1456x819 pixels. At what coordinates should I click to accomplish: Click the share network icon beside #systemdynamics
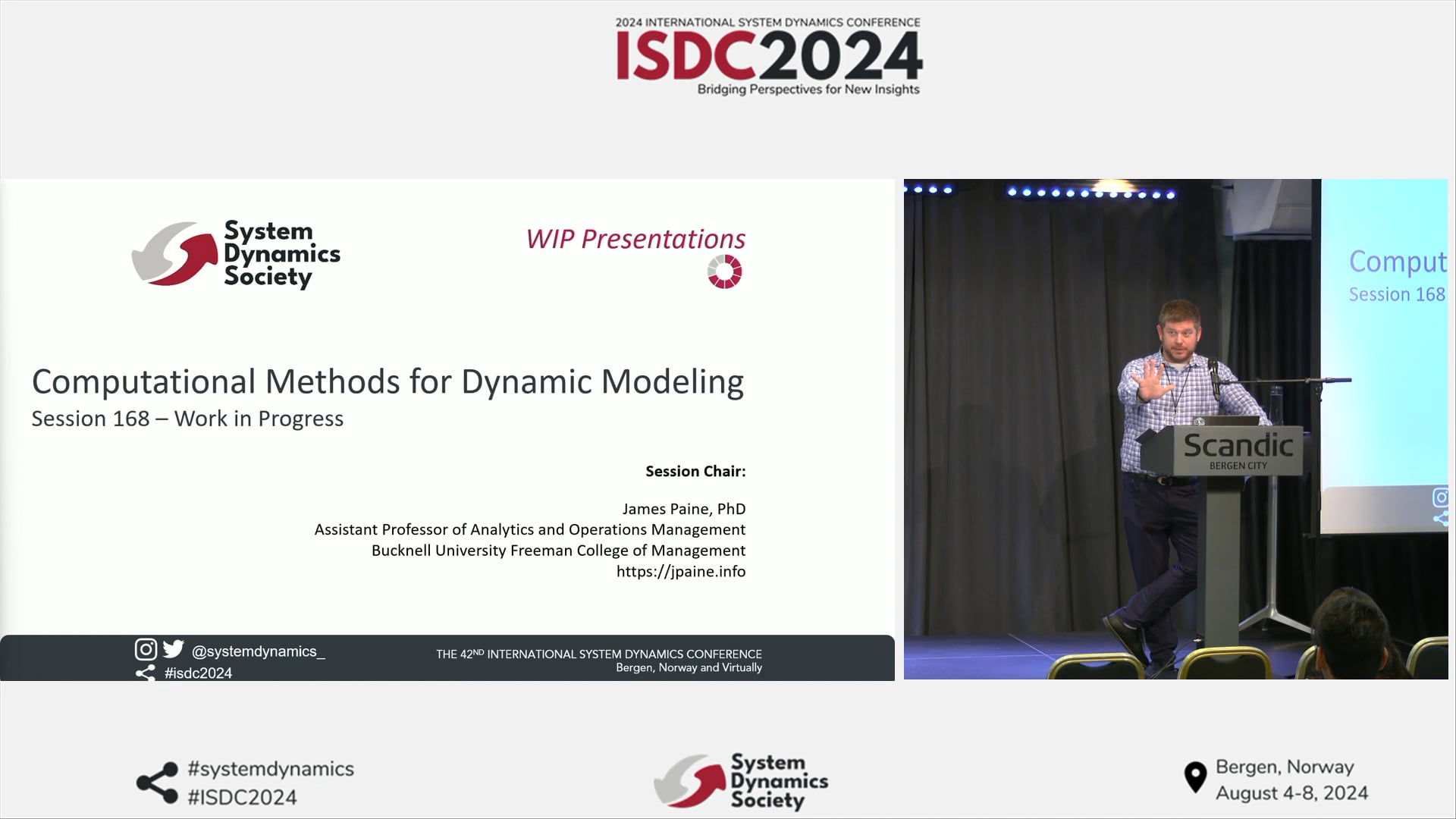[157, 781]
